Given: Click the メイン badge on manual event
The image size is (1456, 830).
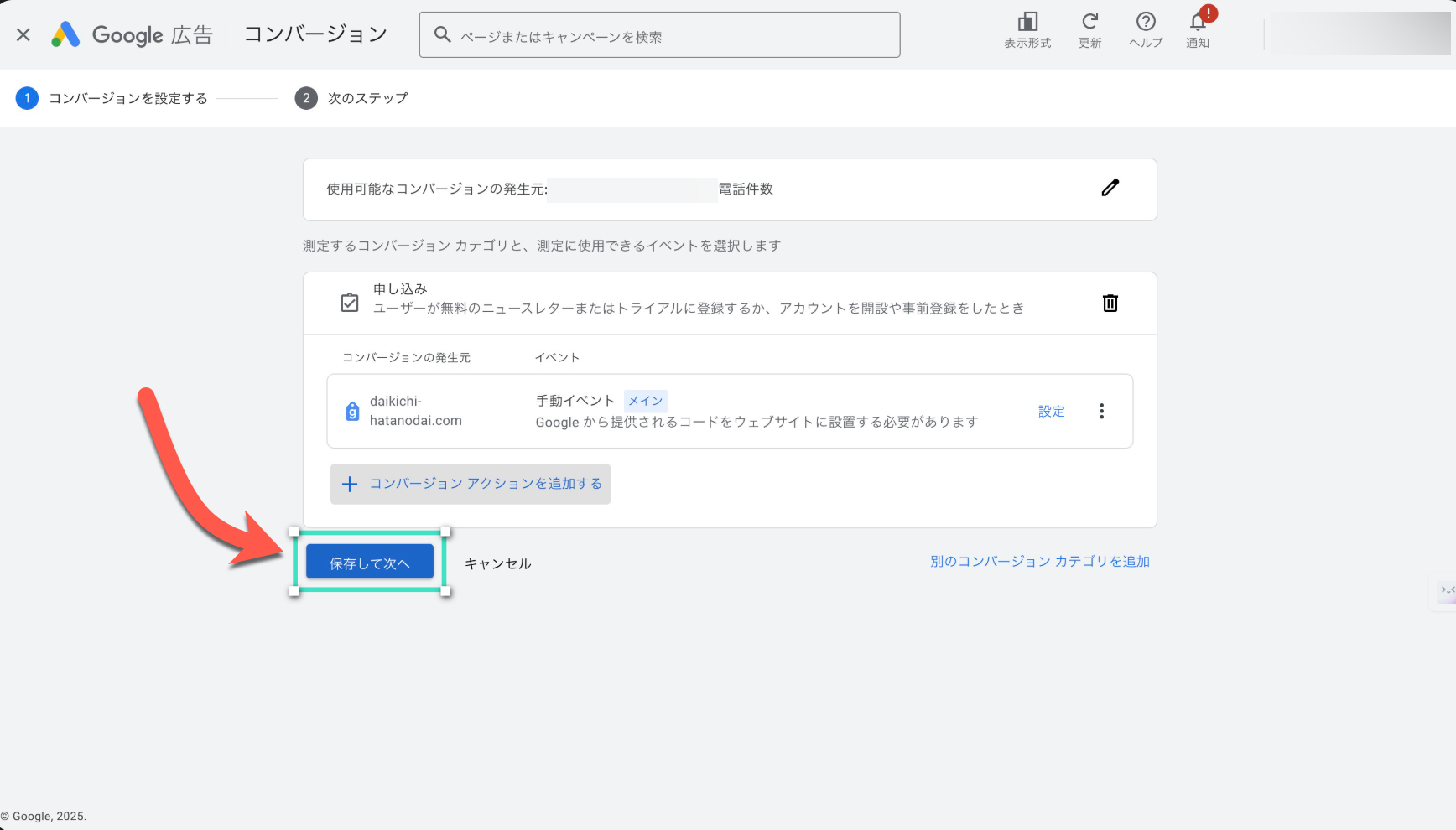Looking at the screenshot, I should [x=645, y=401].
